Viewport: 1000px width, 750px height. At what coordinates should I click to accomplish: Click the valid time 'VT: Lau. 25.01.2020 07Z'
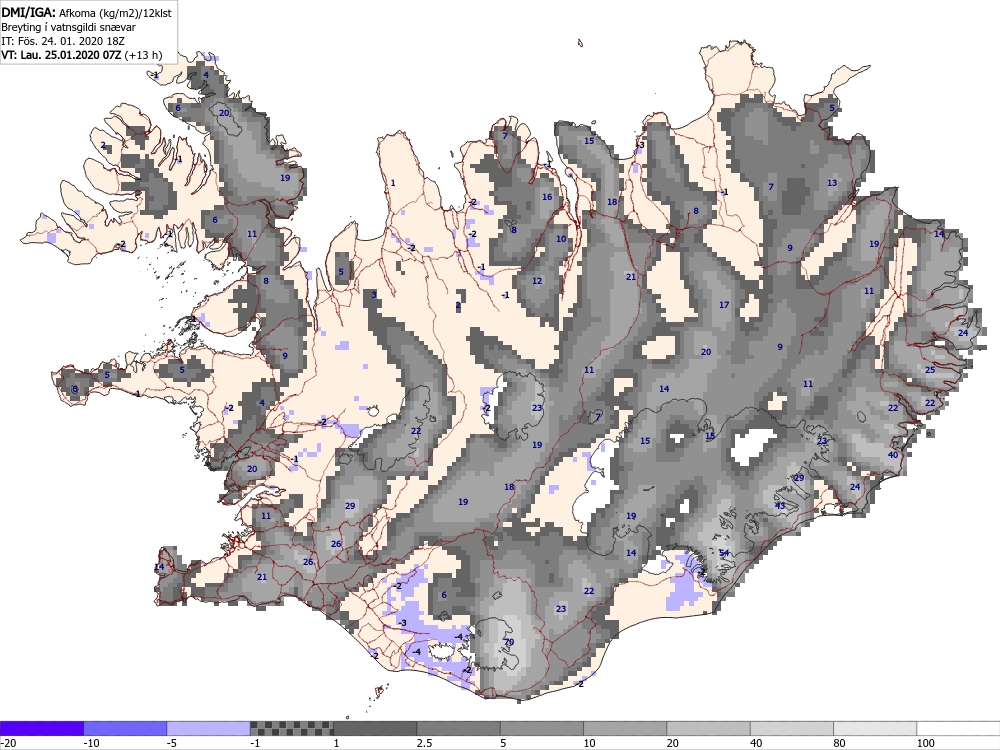coord(61,55)
